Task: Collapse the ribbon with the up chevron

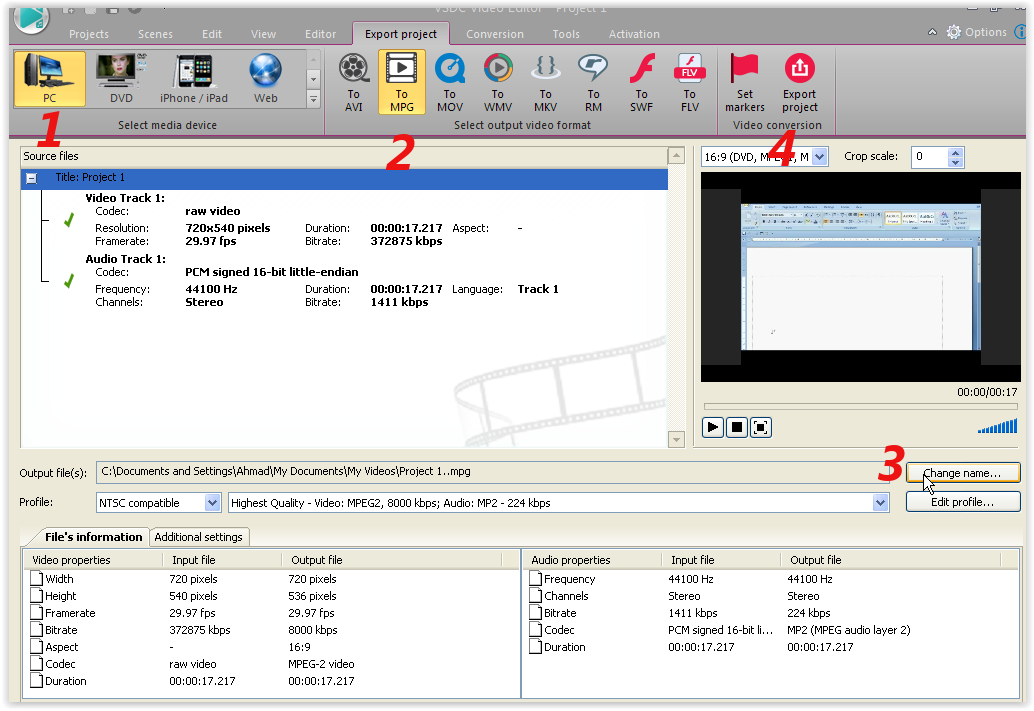Action: pyautogui.click(x=932, y=32)
